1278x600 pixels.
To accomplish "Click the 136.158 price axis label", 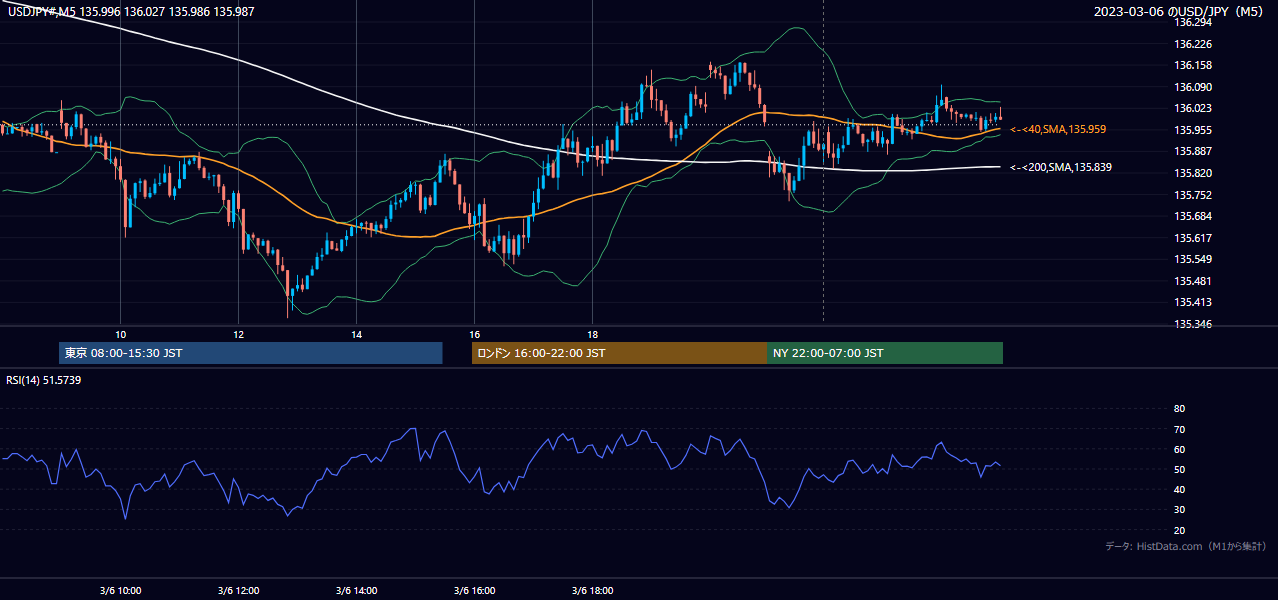I will point(1192,65).
